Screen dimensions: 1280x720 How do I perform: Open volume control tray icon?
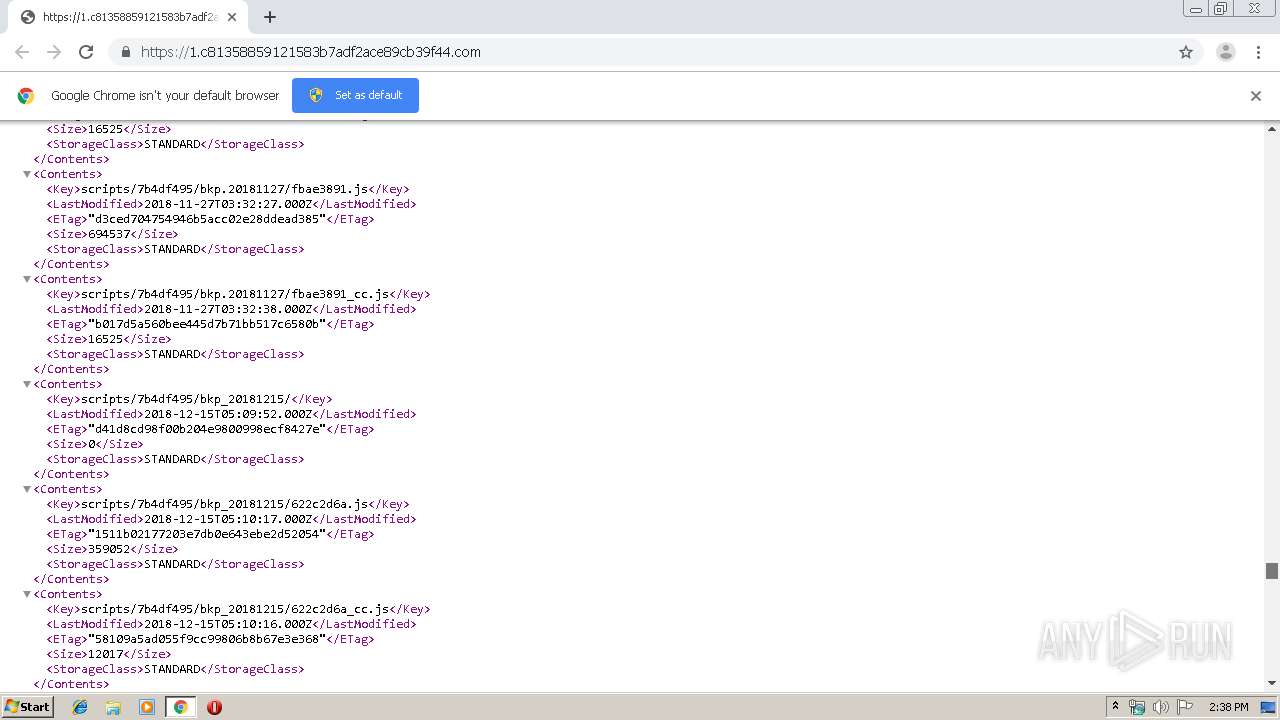click(1161, 707)
